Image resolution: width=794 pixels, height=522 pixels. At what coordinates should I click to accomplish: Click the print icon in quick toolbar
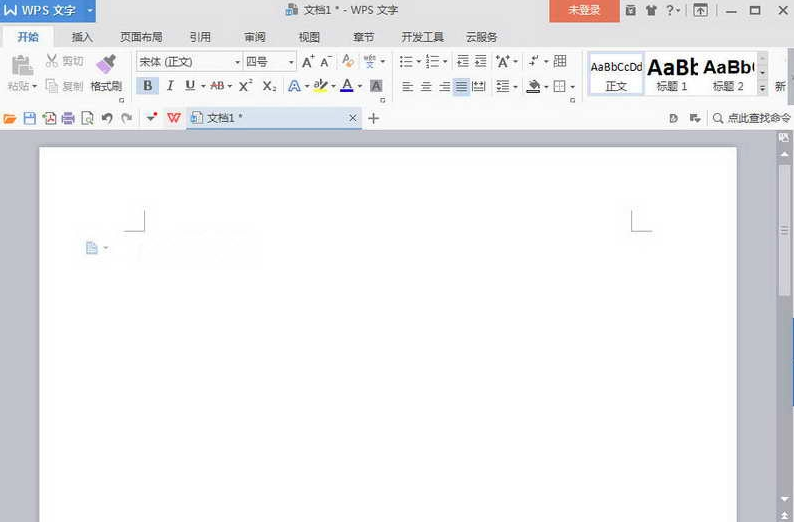(x=68, y=118)
